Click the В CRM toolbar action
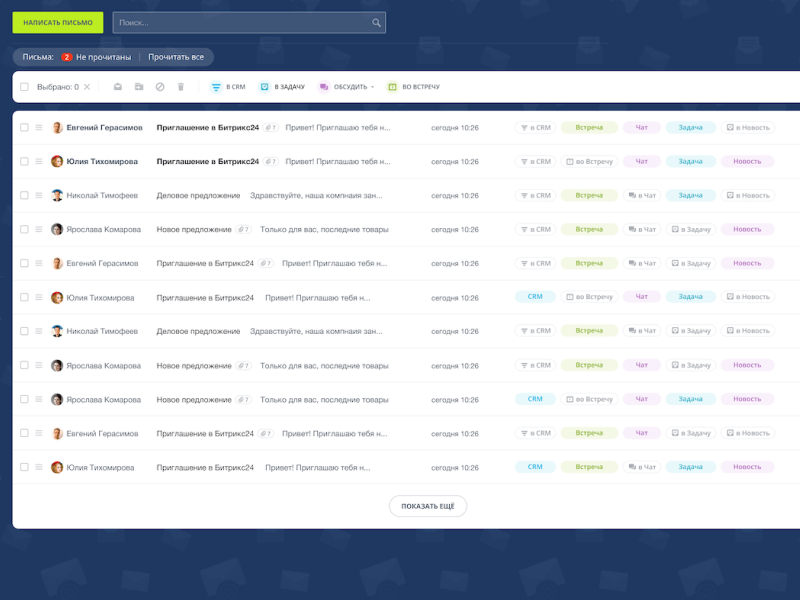The height and width of the screenshot is (600, 800). [228, 87]
